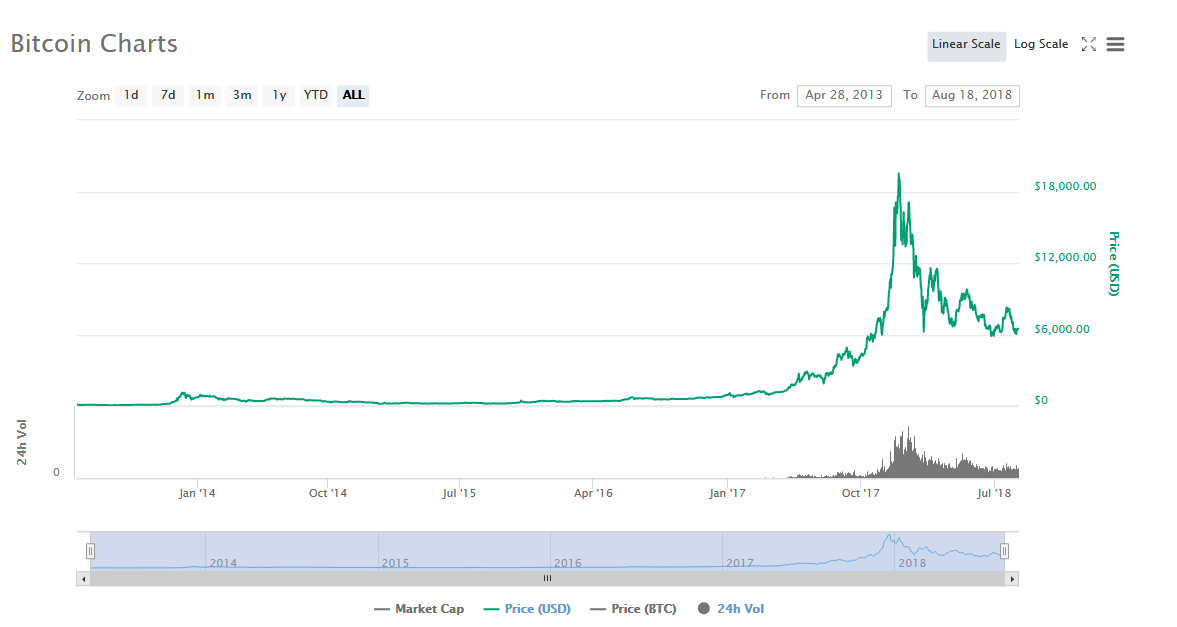Image resolution: width=1177 pixels, height=627 pixels.
Task: Toggle fullscreen chart view icon
Action: click(1088, 44)
